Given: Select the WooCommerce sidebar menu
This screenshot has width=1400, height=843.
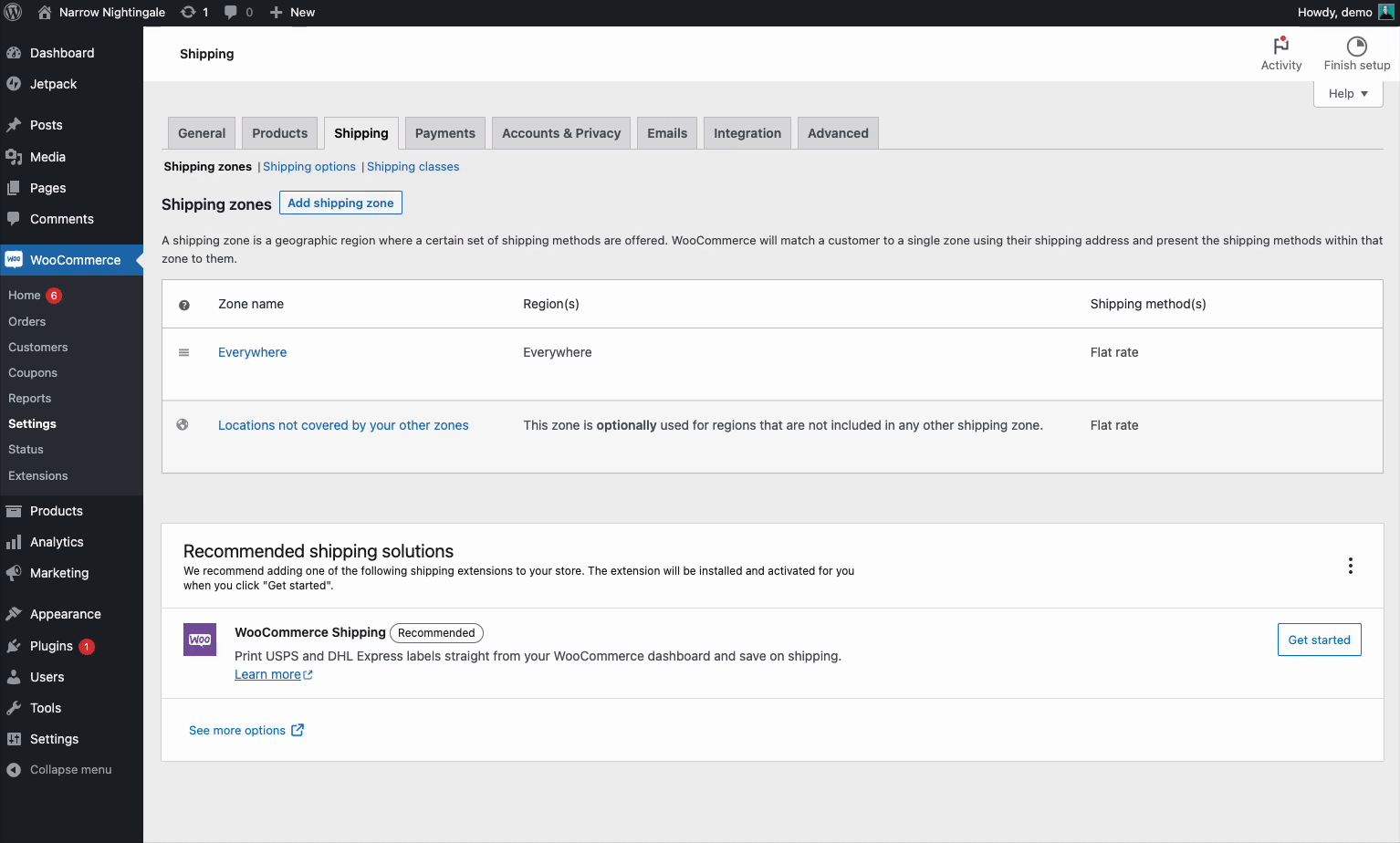Looking at the screenshot, I should coord(71,260).
